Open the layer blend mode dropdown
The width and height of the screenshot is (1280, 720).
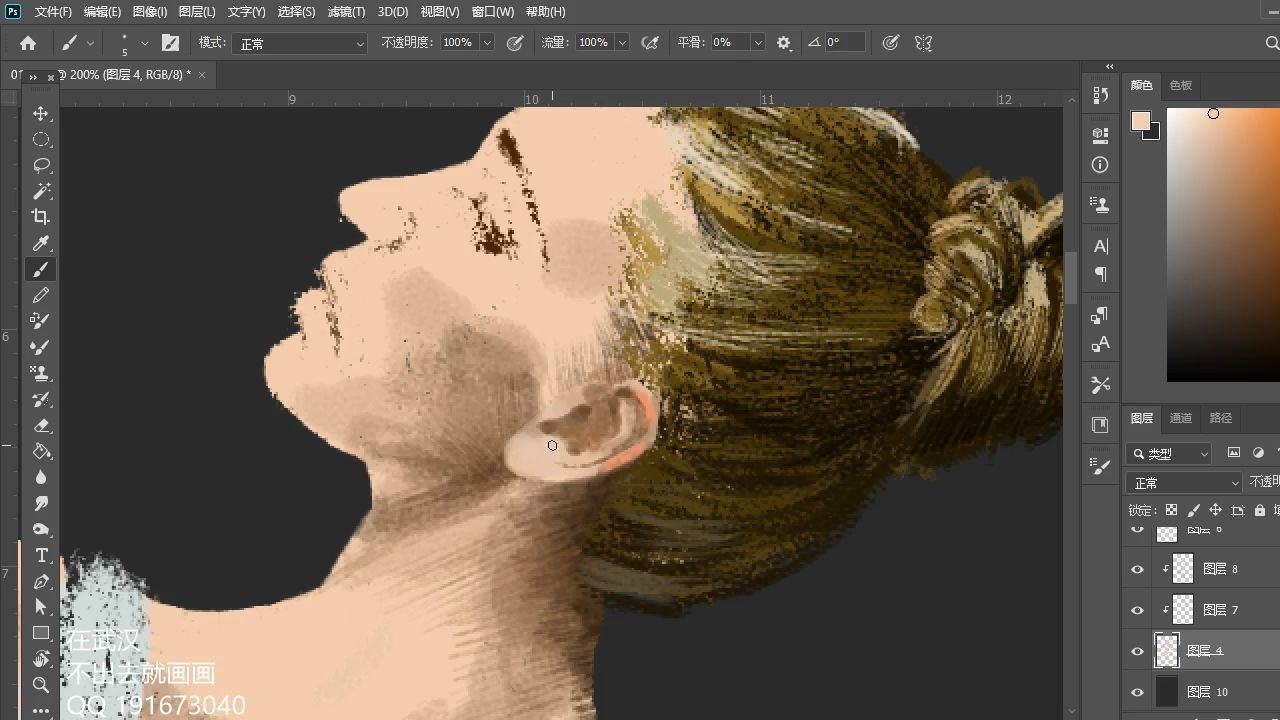pos(1183,483)
